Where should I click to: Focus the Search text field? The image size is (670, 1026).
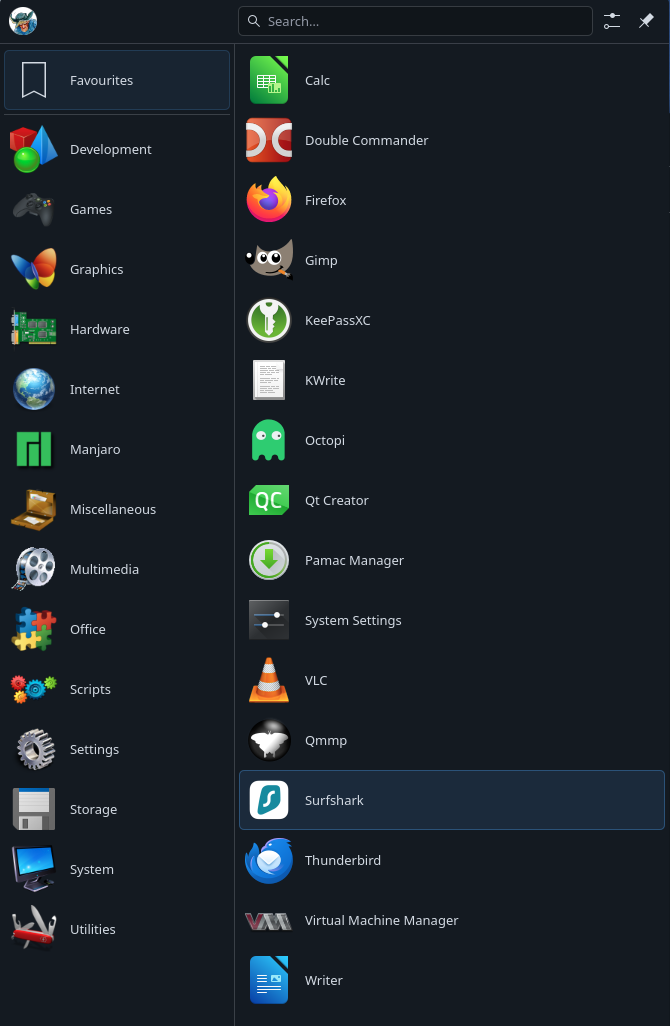[x=415, y=21]
